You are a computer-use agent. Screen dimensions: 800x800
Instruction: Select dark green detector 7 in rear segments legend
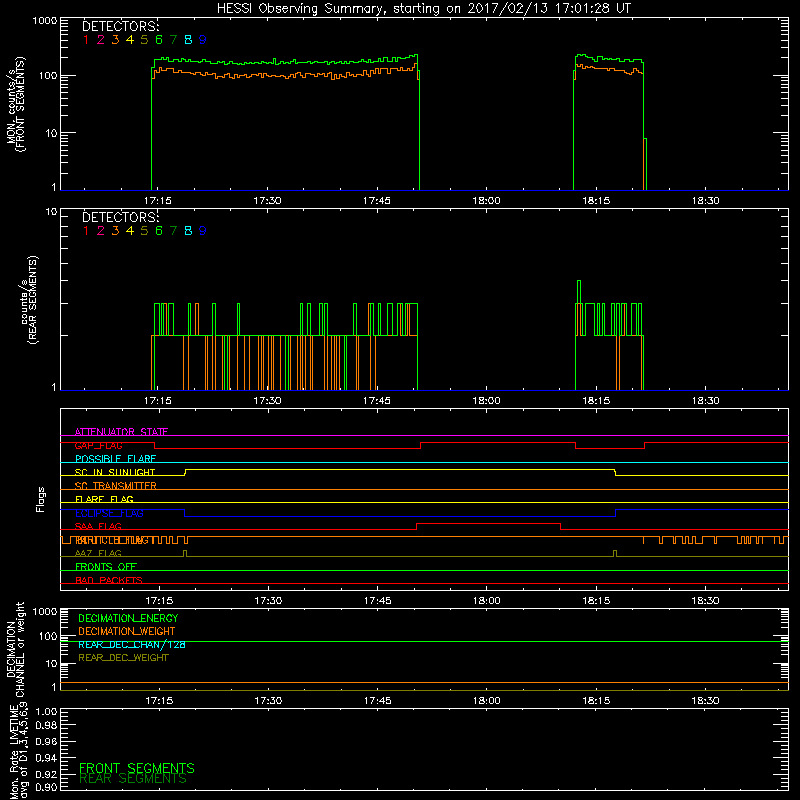coord(173,231)
